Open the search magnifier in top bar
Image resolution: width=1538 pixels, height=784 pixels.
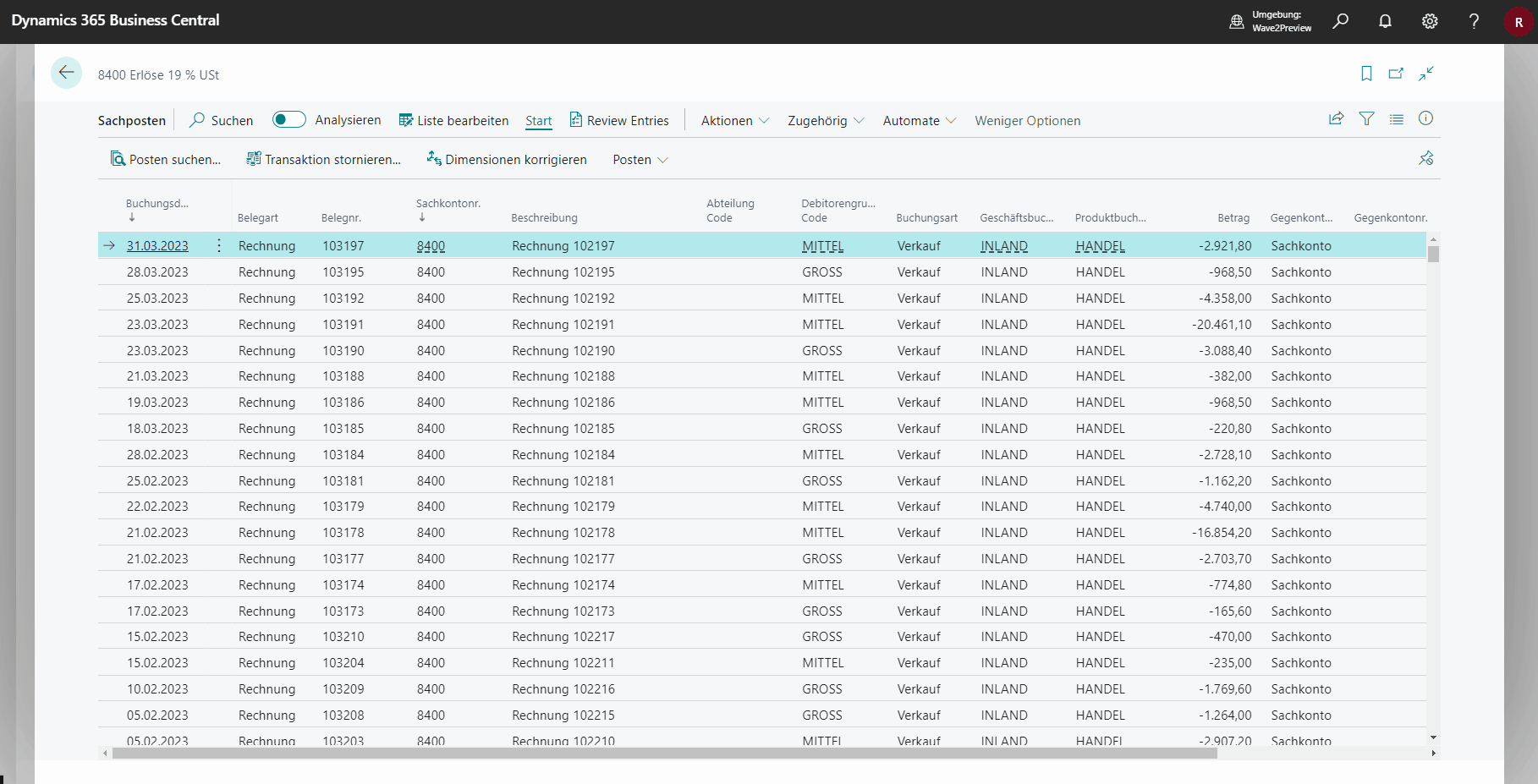1340,21
